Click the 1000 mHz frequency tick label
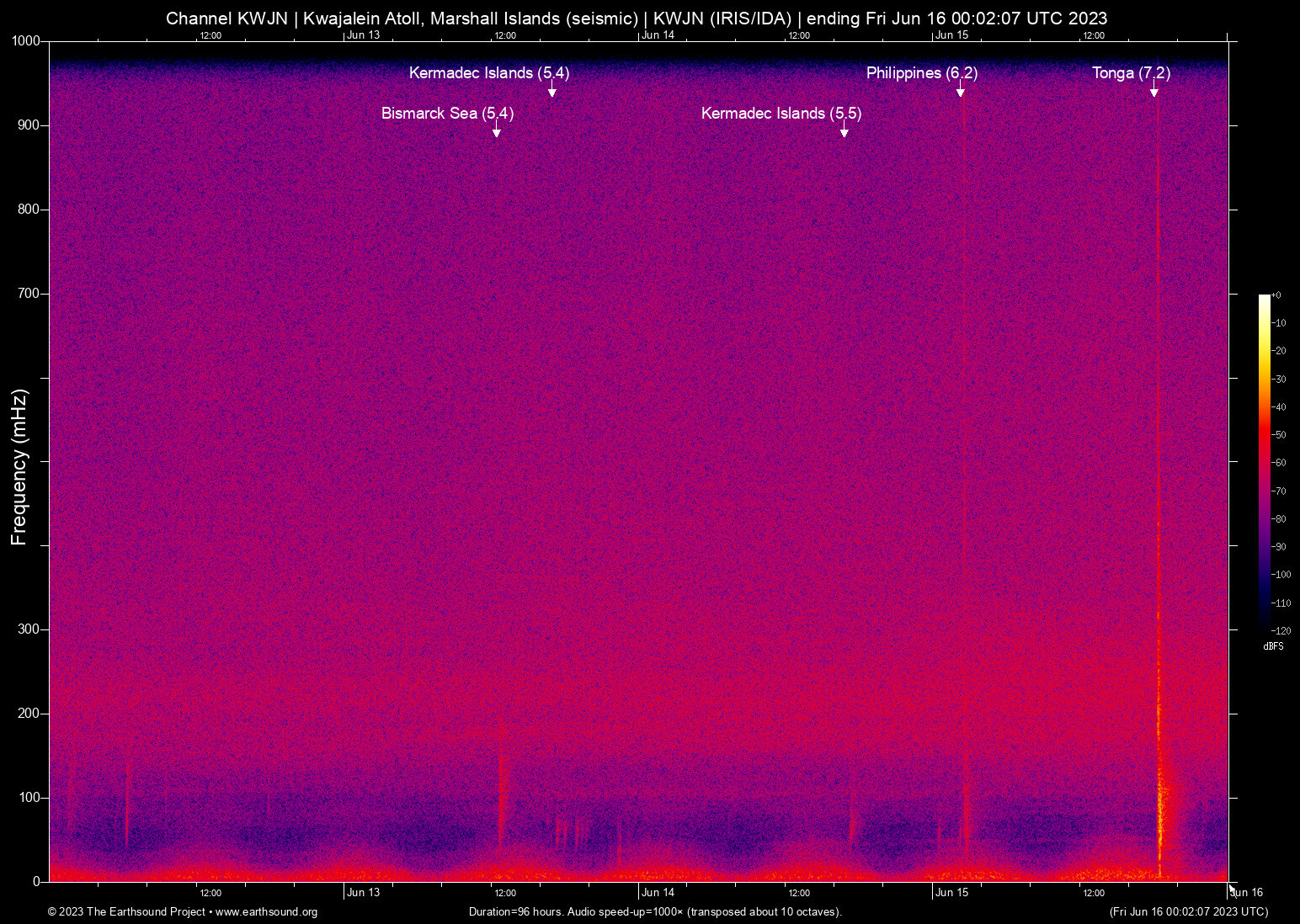 (x=25, y=41)
